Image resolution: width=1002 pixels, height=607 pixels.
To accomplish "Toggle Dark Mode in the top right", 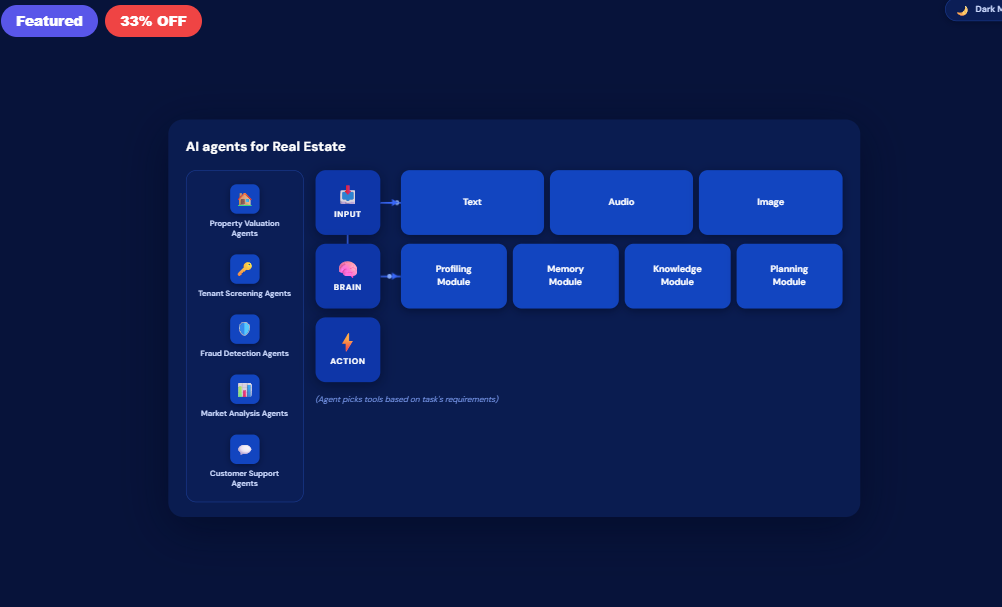I will coord(975,10).
